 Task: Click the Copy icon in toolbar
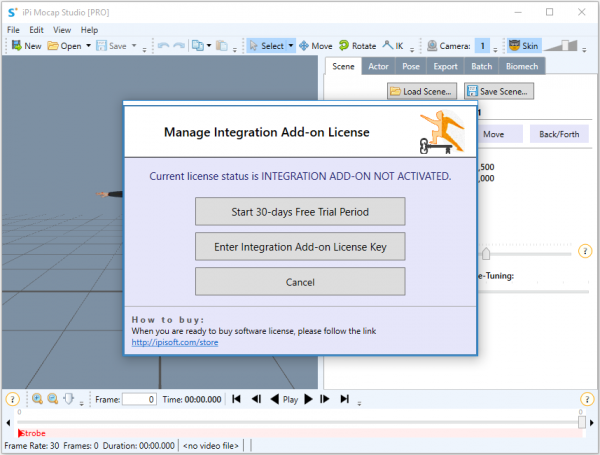[x=198, y=46]
